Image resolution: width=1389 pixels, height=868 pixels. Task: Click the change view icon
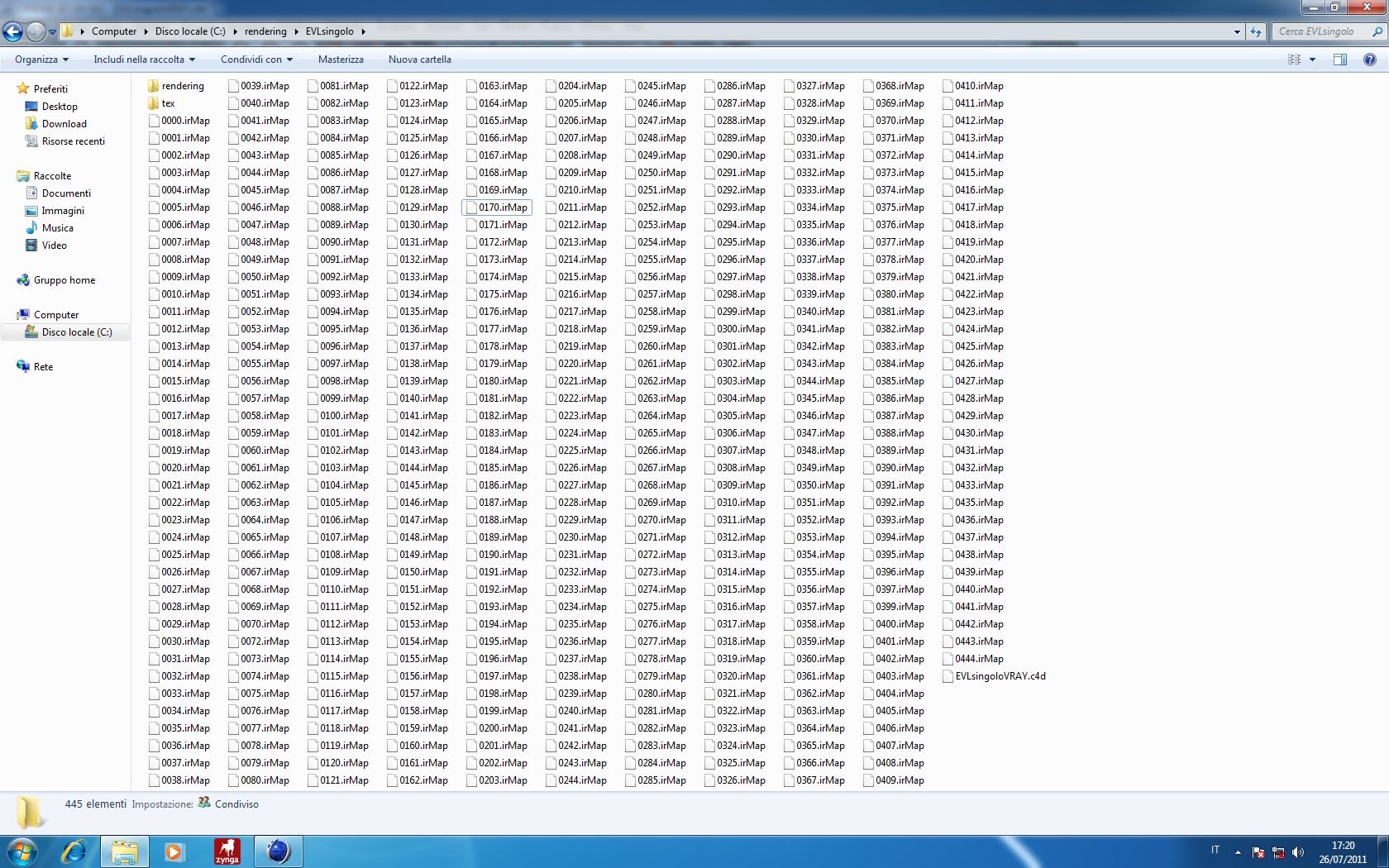coord(1294,60)
